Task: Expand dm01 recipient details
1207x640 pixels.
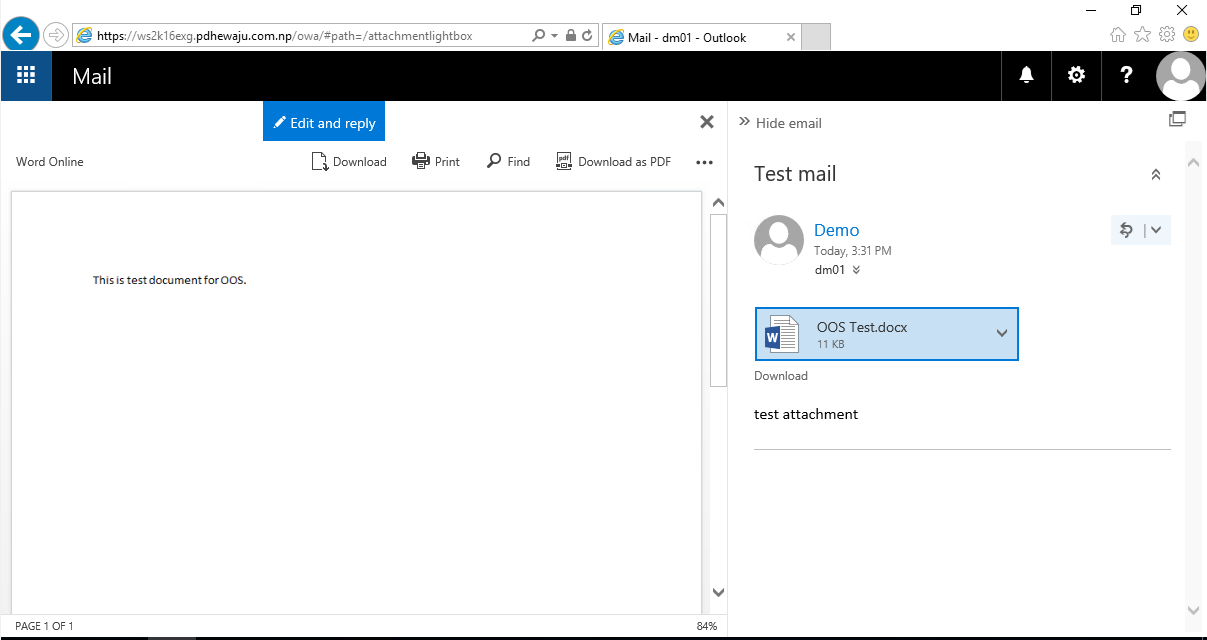Action: click(x=856, y=270)
